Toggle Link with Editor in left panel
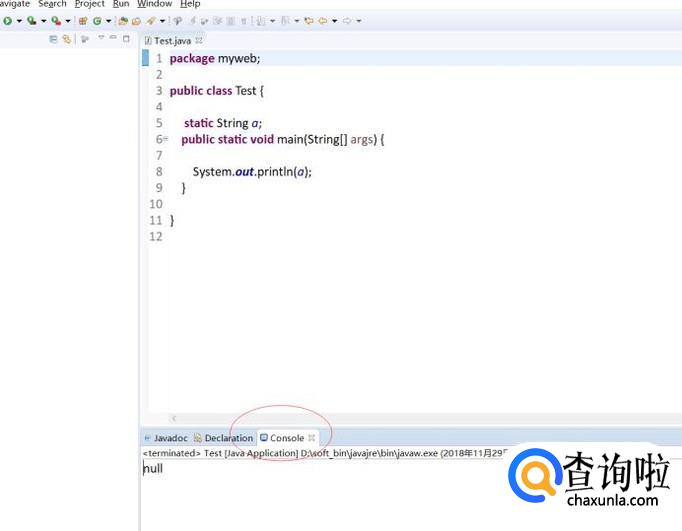This screenshot has height=531, width=682. coord(67,39)
